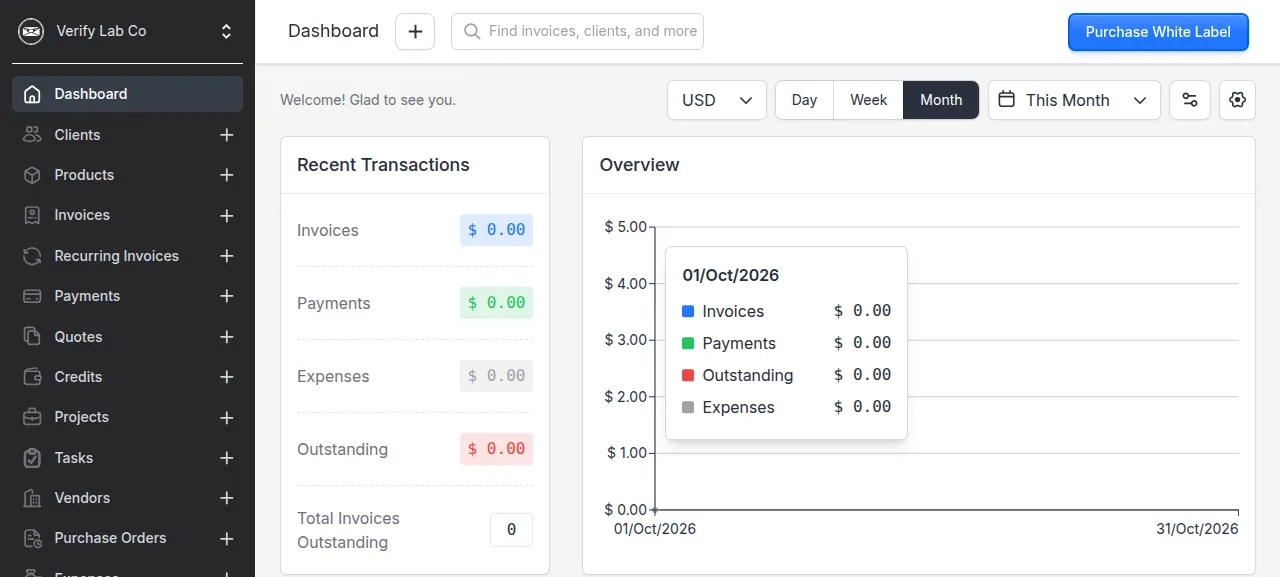
Task: Click the Verify Lab Co logo
Action: [32, 31]
